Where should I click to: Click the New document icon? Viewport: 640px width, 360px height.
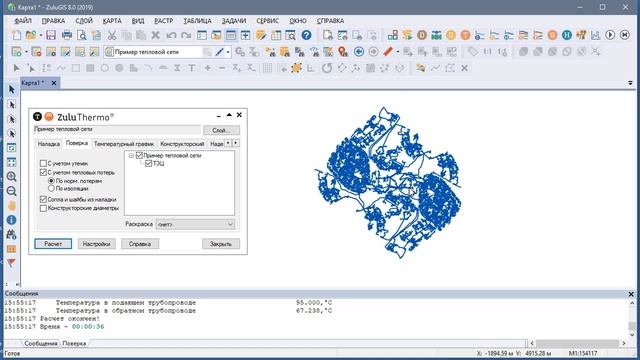coord(17,36)
